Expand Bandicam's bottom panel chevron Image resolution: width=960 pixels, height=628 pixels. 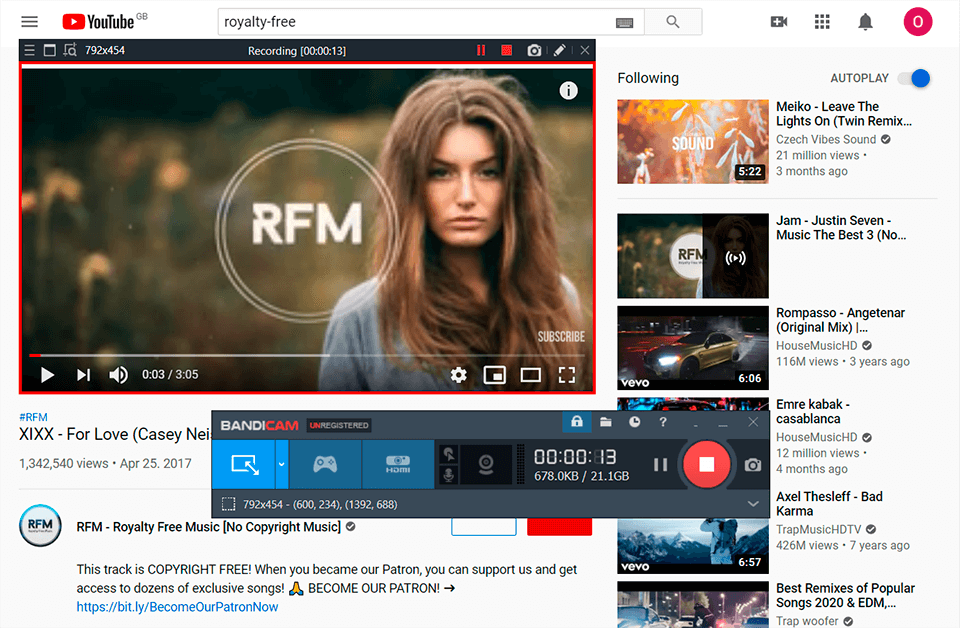[752, 503]
